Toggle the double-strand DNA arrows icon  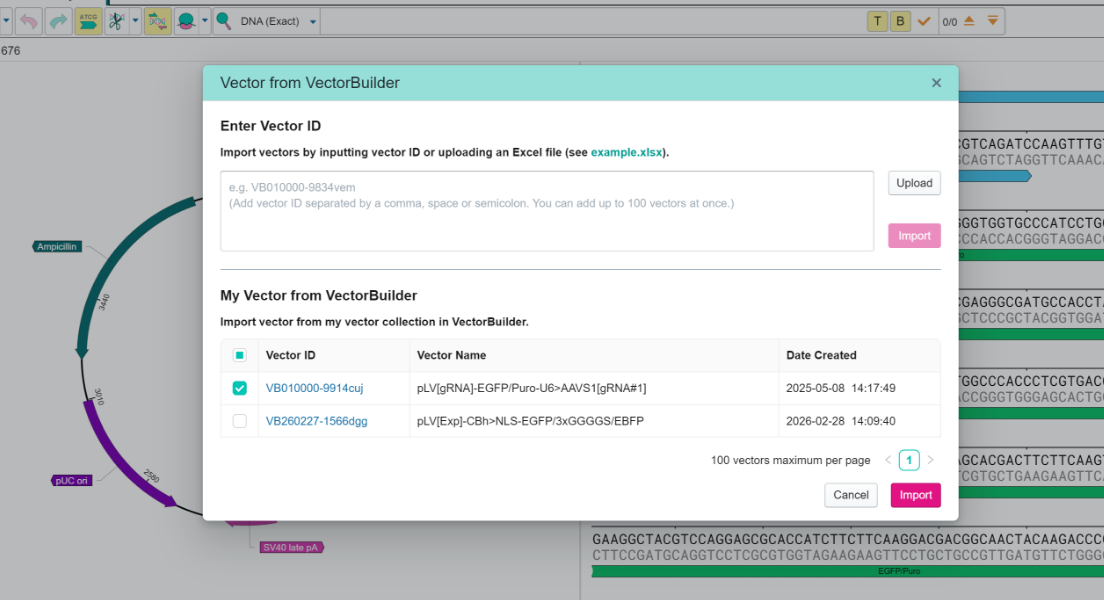click(158, 21)
